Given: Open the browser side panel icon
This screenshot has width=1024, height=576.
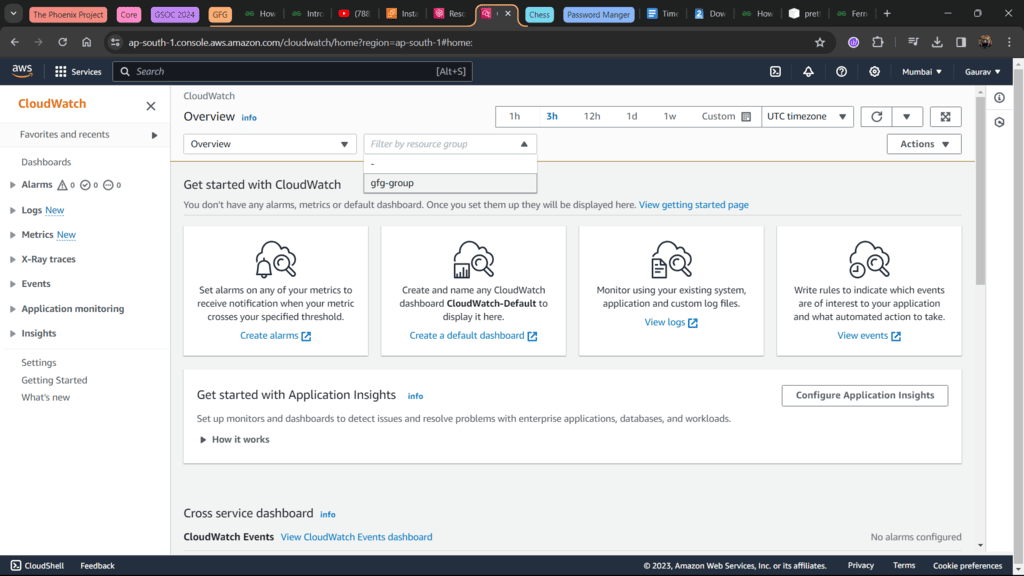Looking at the screenshot, I should [961, 42].
